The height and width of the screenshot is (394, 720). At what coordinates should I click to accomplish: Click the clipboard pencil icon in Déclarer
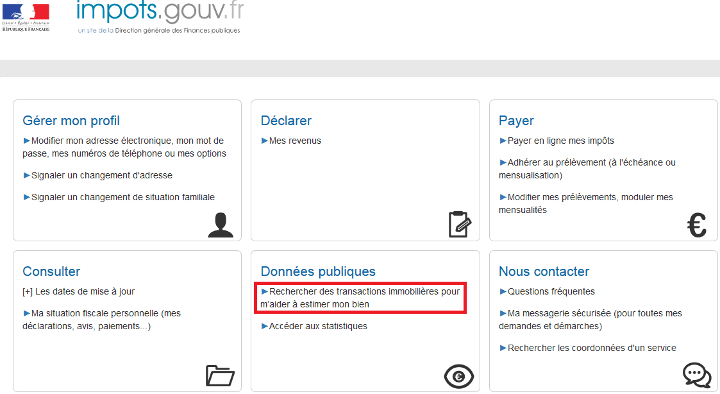pyautogui.click(x=460, y=224)
